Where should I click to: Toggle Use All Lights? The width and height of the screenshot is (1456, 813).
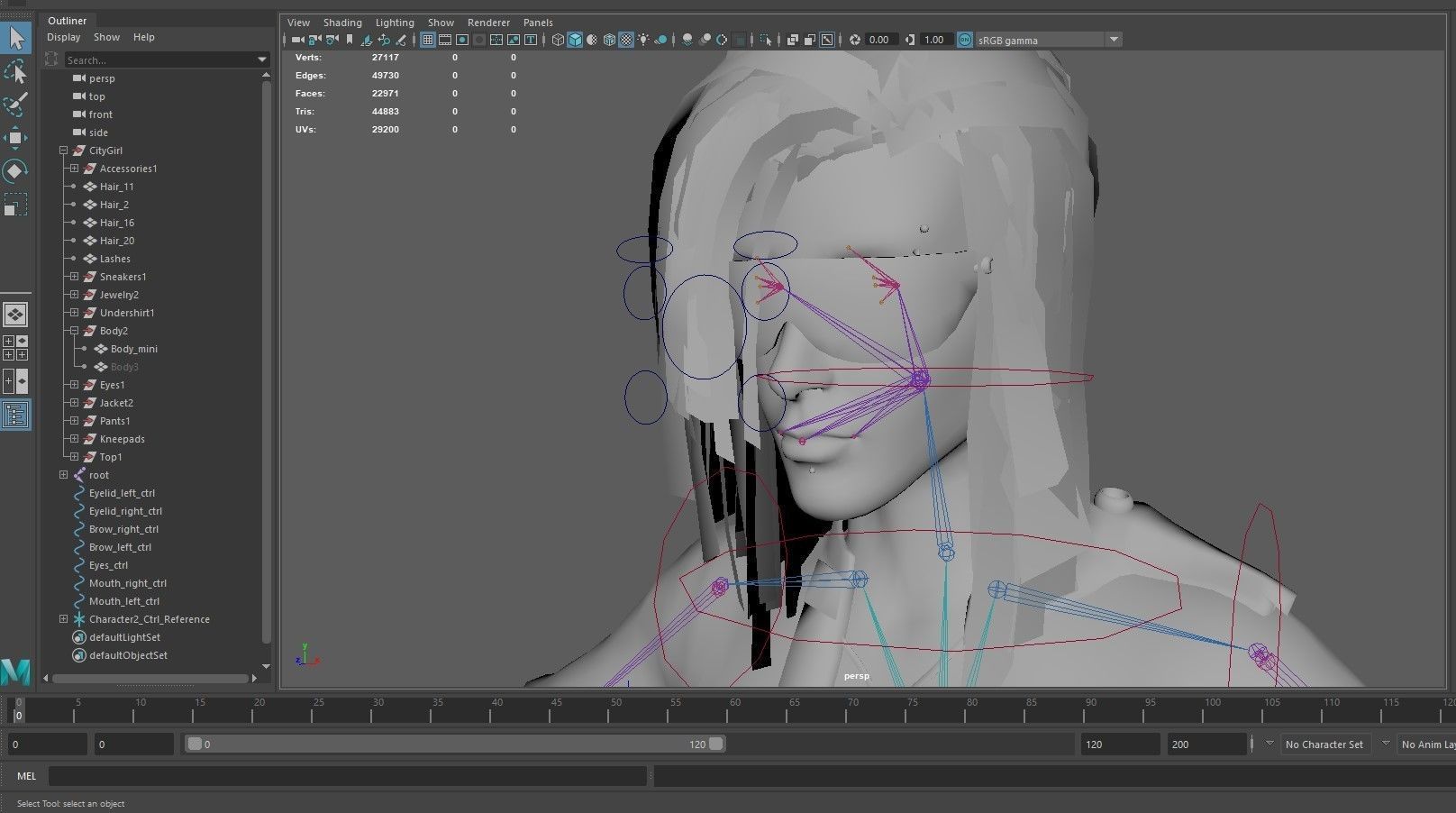pos(643,40)
